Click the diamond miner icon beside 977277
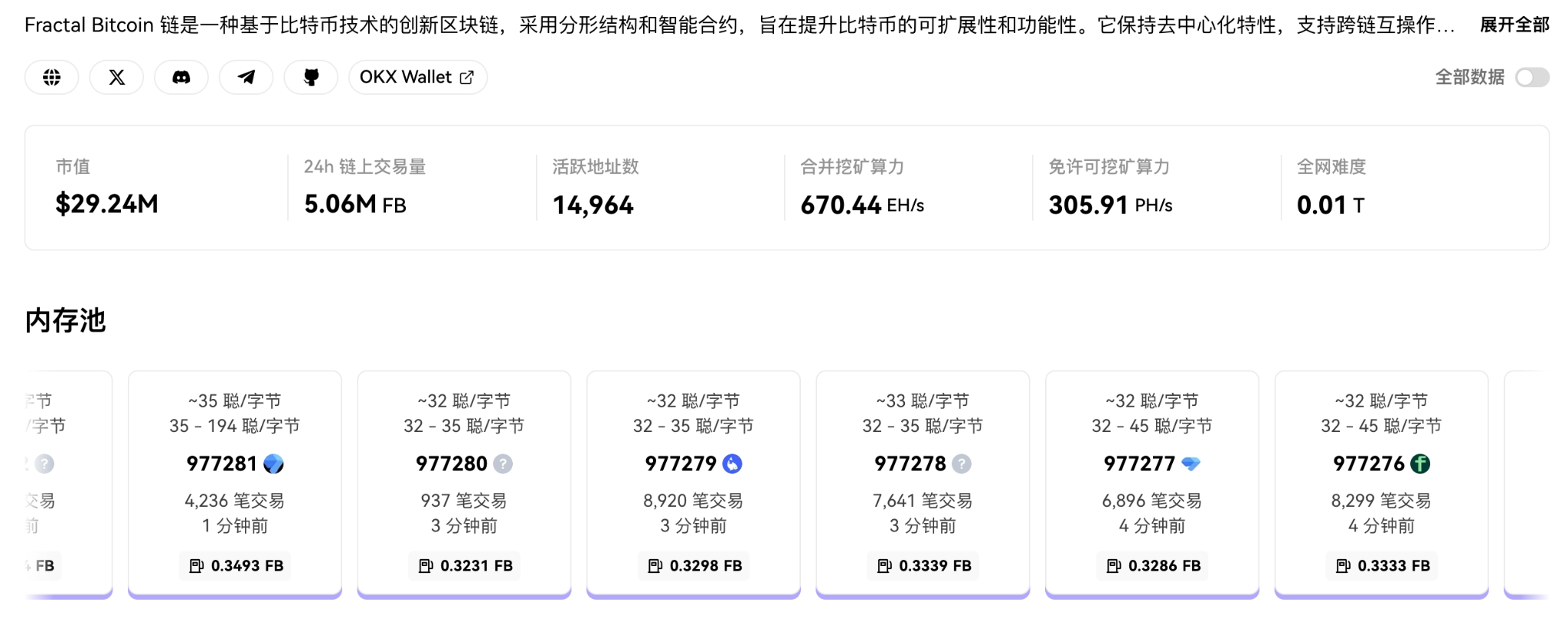Image resolution: width=1568 pixels, height=641 pixels. pos(1191,464)
